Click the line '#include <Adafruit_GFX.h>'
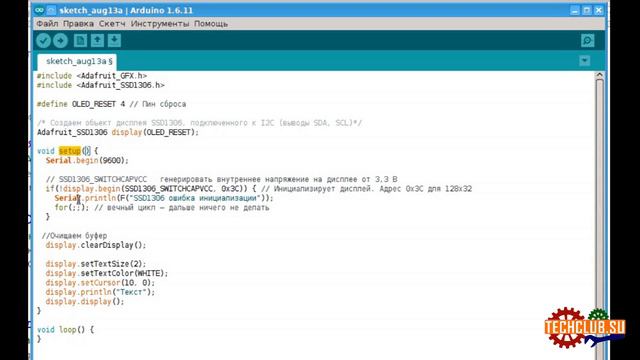This screenshot has height=360, width=640. [92, 76]
